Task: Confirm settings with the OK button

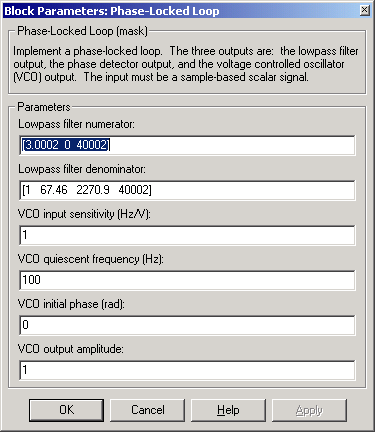Action: pyautogui.click(x=66, y=410)
